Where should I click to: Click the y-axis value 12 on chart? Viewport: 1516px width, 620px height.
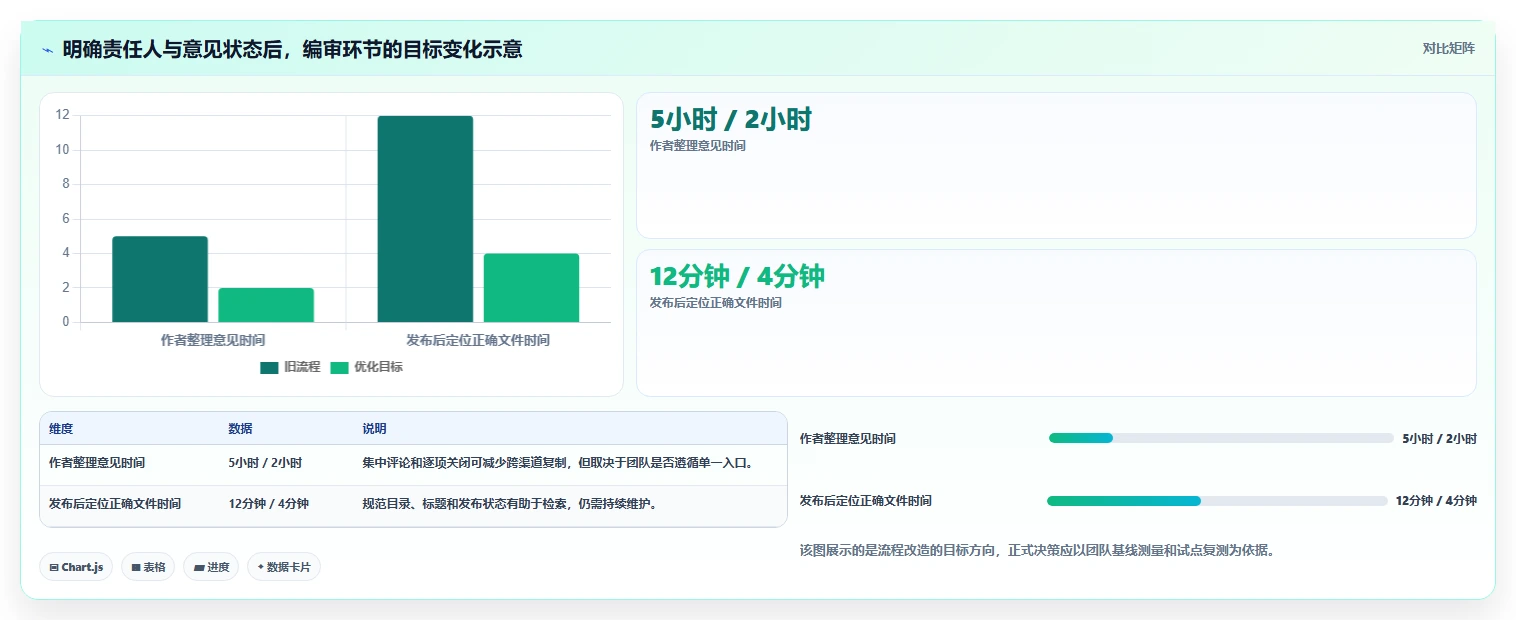pos(62,115)
